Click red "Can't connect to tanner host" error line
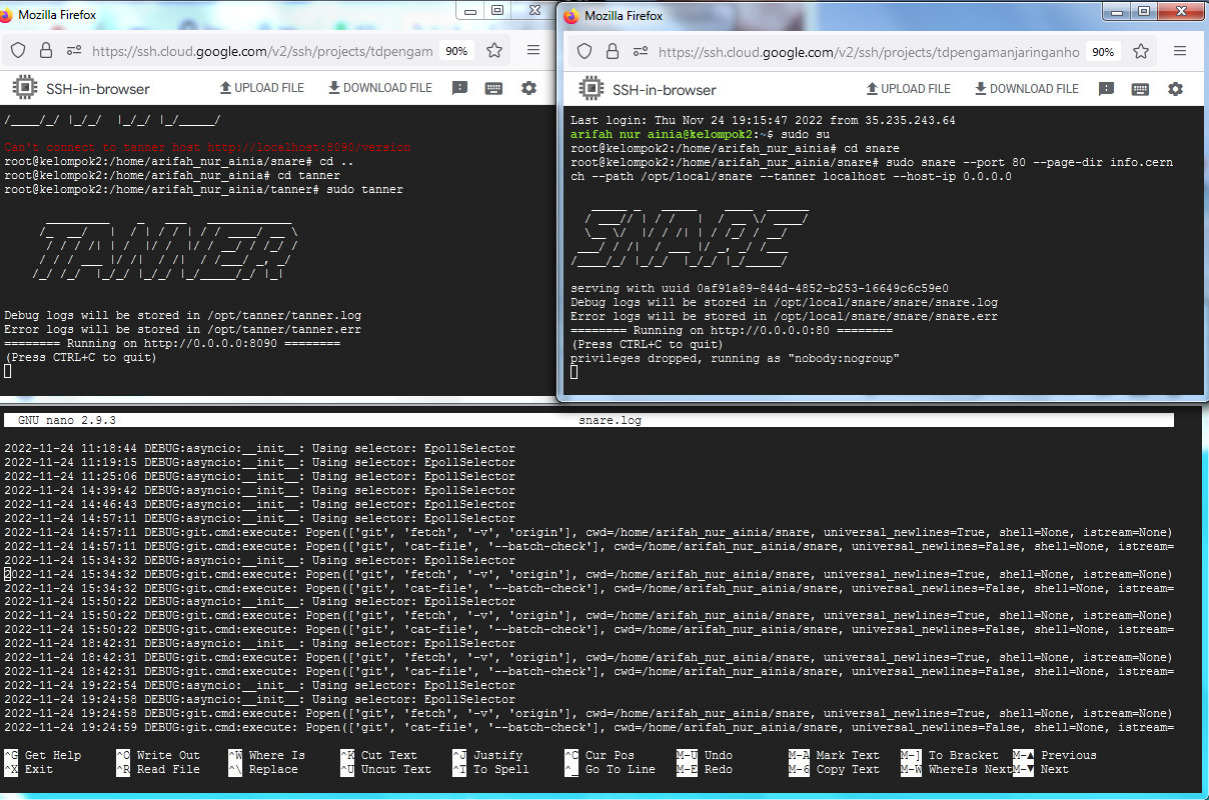The height and width of the screenshot is (800, 1209). tap(207, 147)
